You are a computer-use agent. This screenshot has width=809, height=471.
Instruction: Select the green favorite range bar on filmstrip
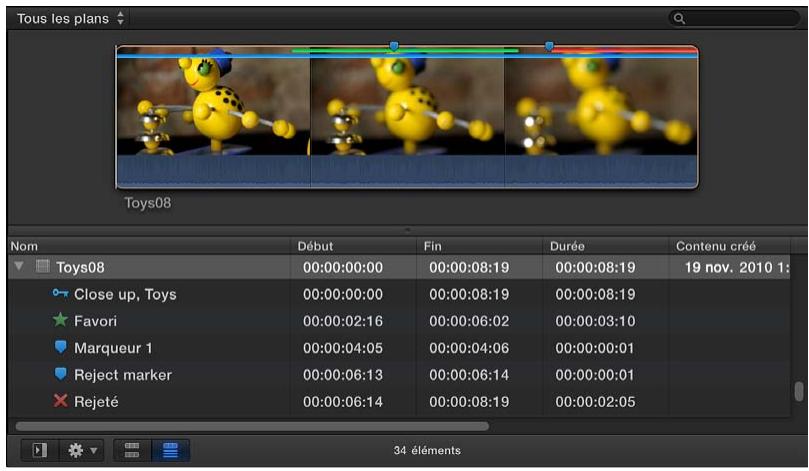(x=405, y=51)
